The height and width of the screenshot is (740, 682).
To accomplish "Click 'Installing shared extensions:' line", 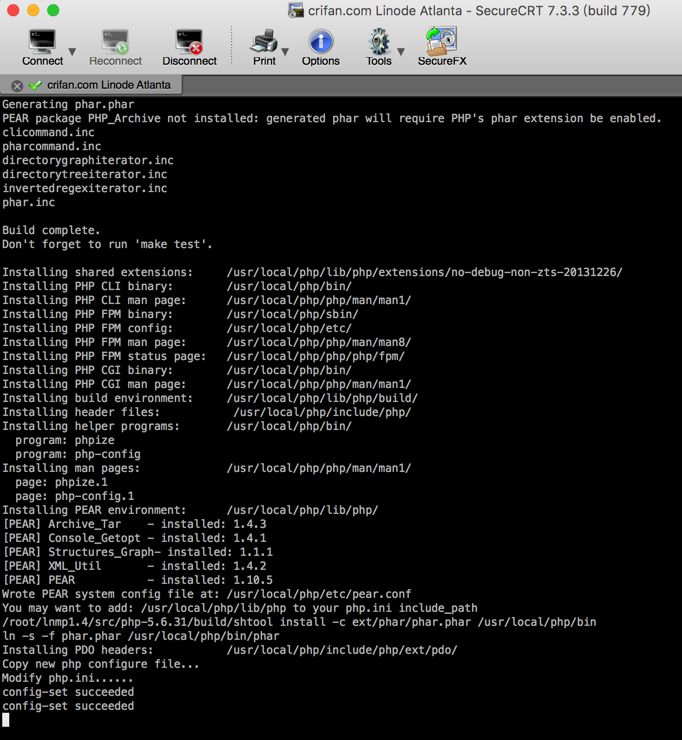I will (312, 272).
